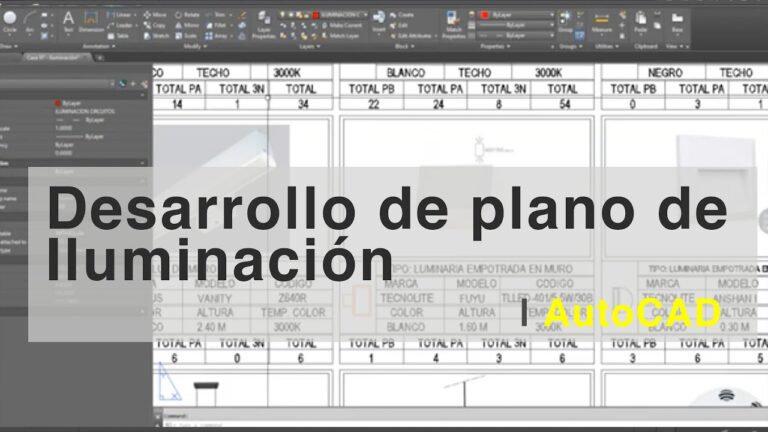Viewport: 768px width, 432px height.
Task: Click the Move tool in Modify panel
Action: pos(155,15)
